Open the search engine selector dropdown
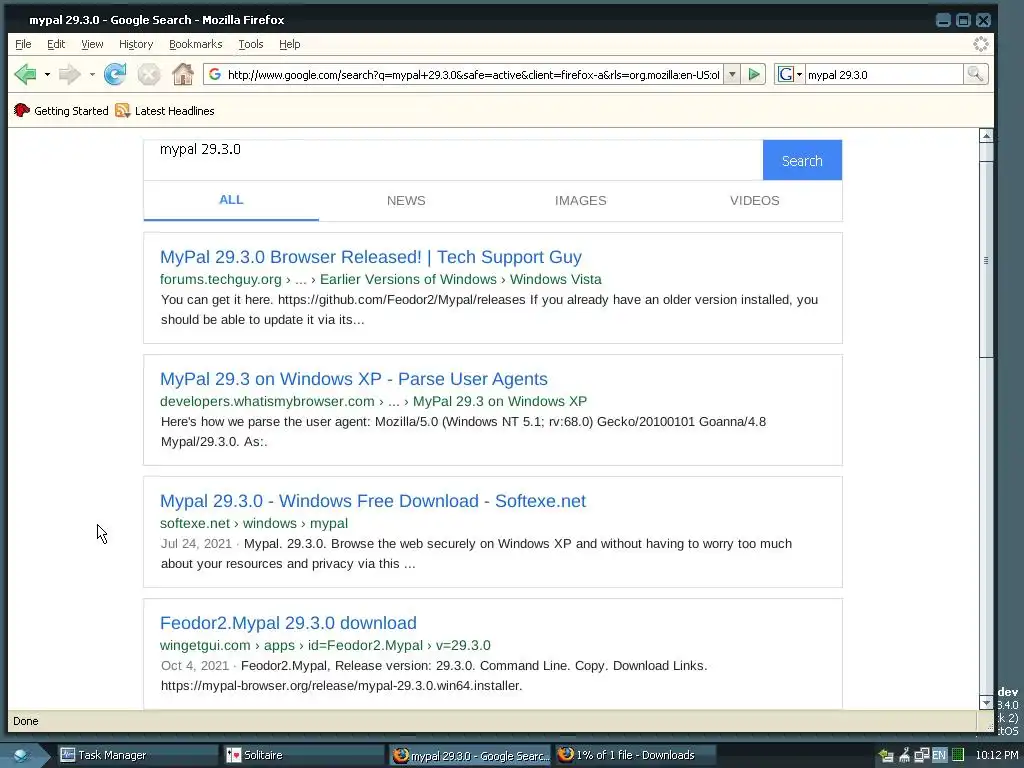The width and height of the screenshot is (1024, 768). (789, 74)
